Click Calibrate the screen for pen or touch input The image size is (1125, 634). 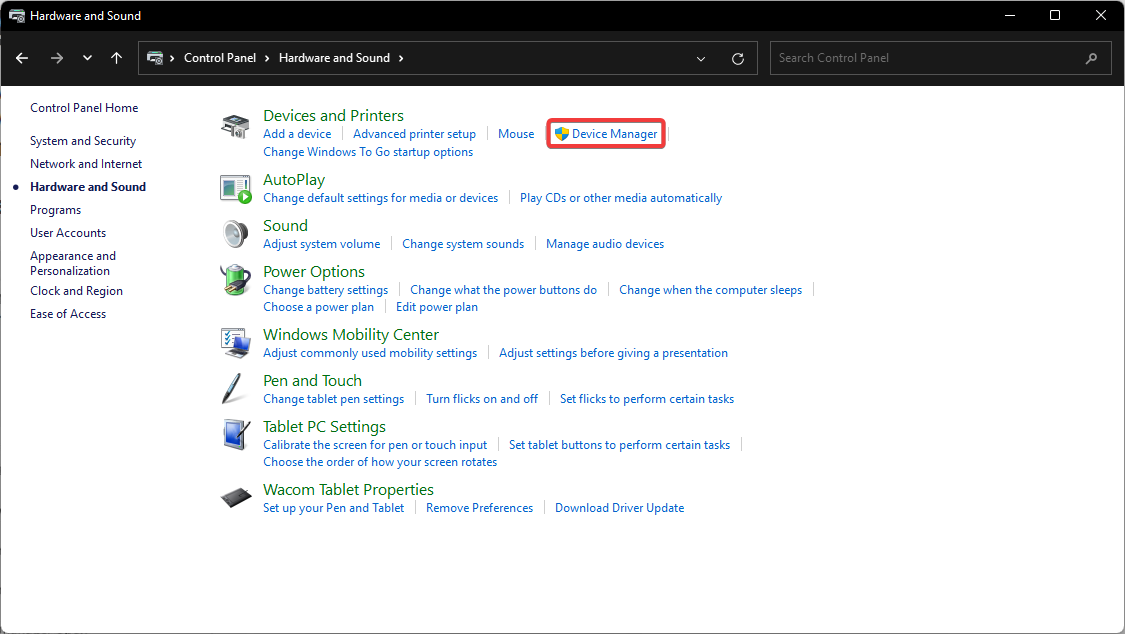375,445
